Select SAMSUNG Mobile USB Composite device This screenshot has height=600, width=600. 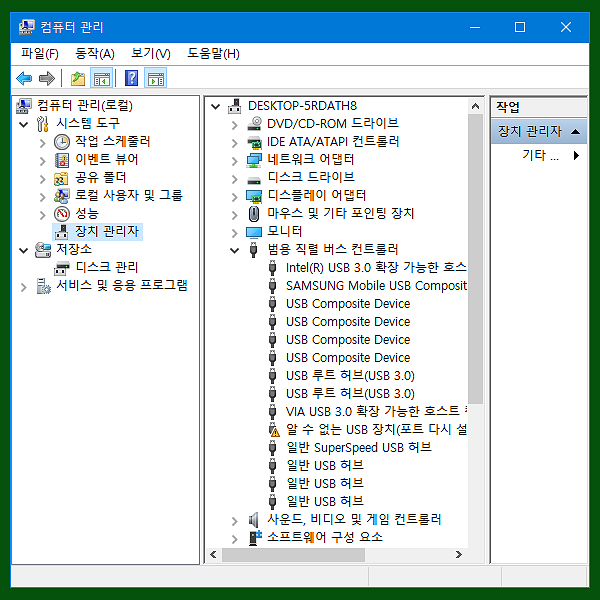[x=376, y=285]
